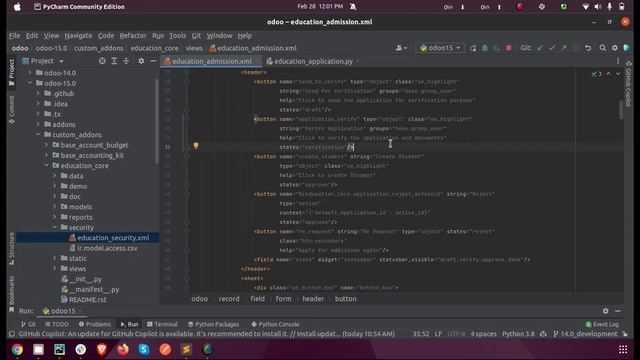Open the Python Console tool window
The image size is (640, 360).
[x=275, y=324]
